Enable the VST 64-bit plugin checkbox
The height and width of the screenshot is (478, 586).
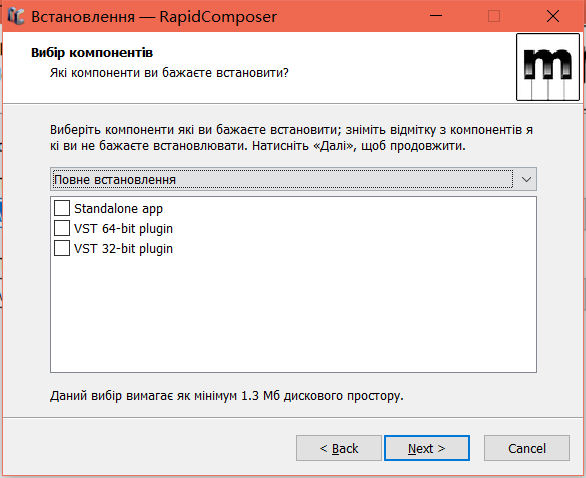point(62,228)
